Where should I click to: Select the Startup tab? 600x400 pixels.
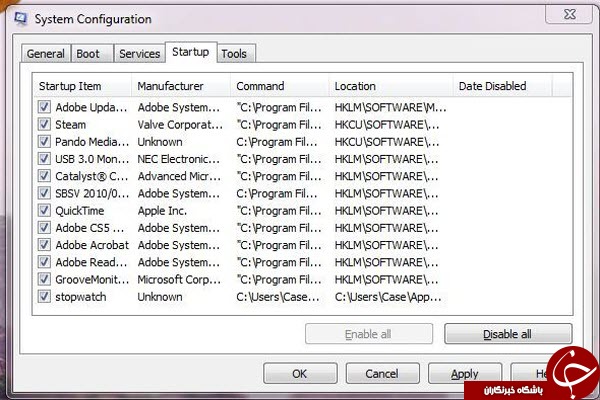coord(191,52)
